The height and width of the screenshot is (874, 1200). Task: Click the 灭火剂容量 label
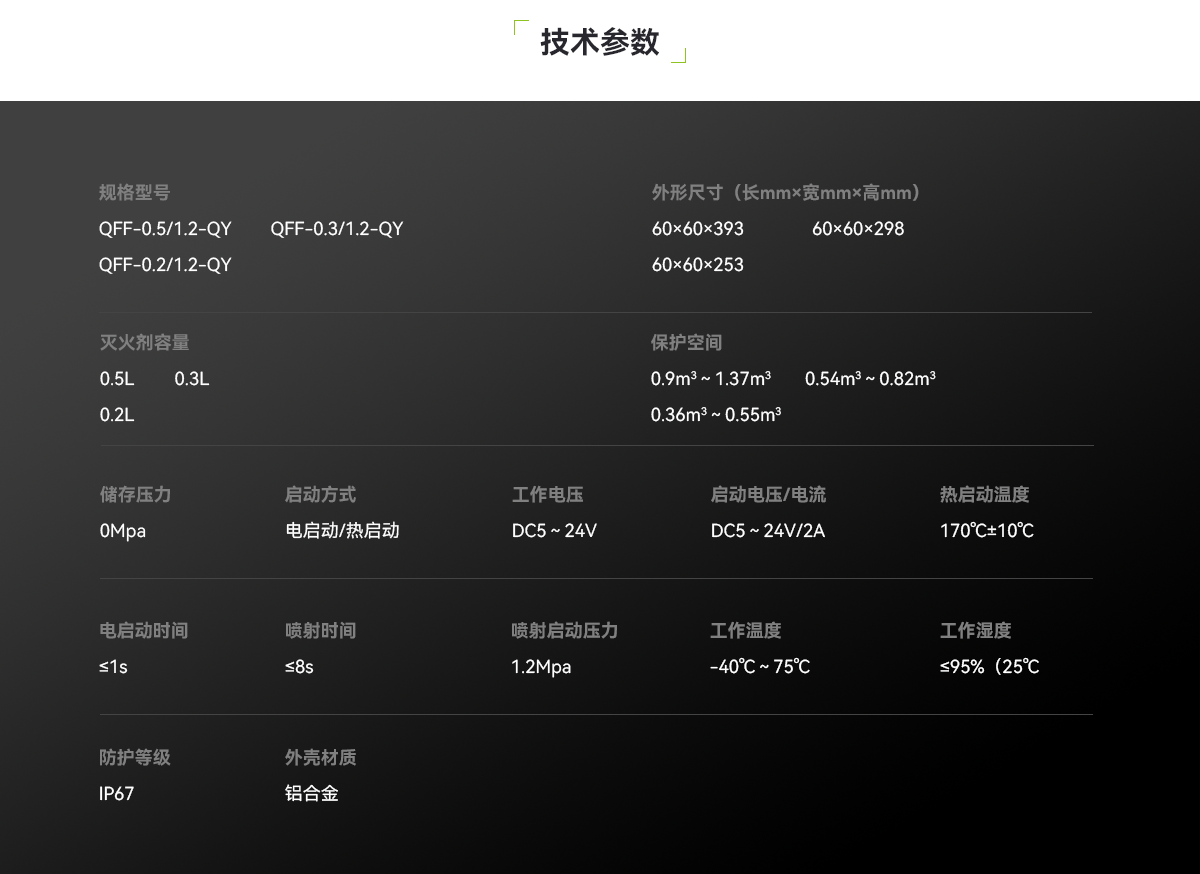pos(143,342)
